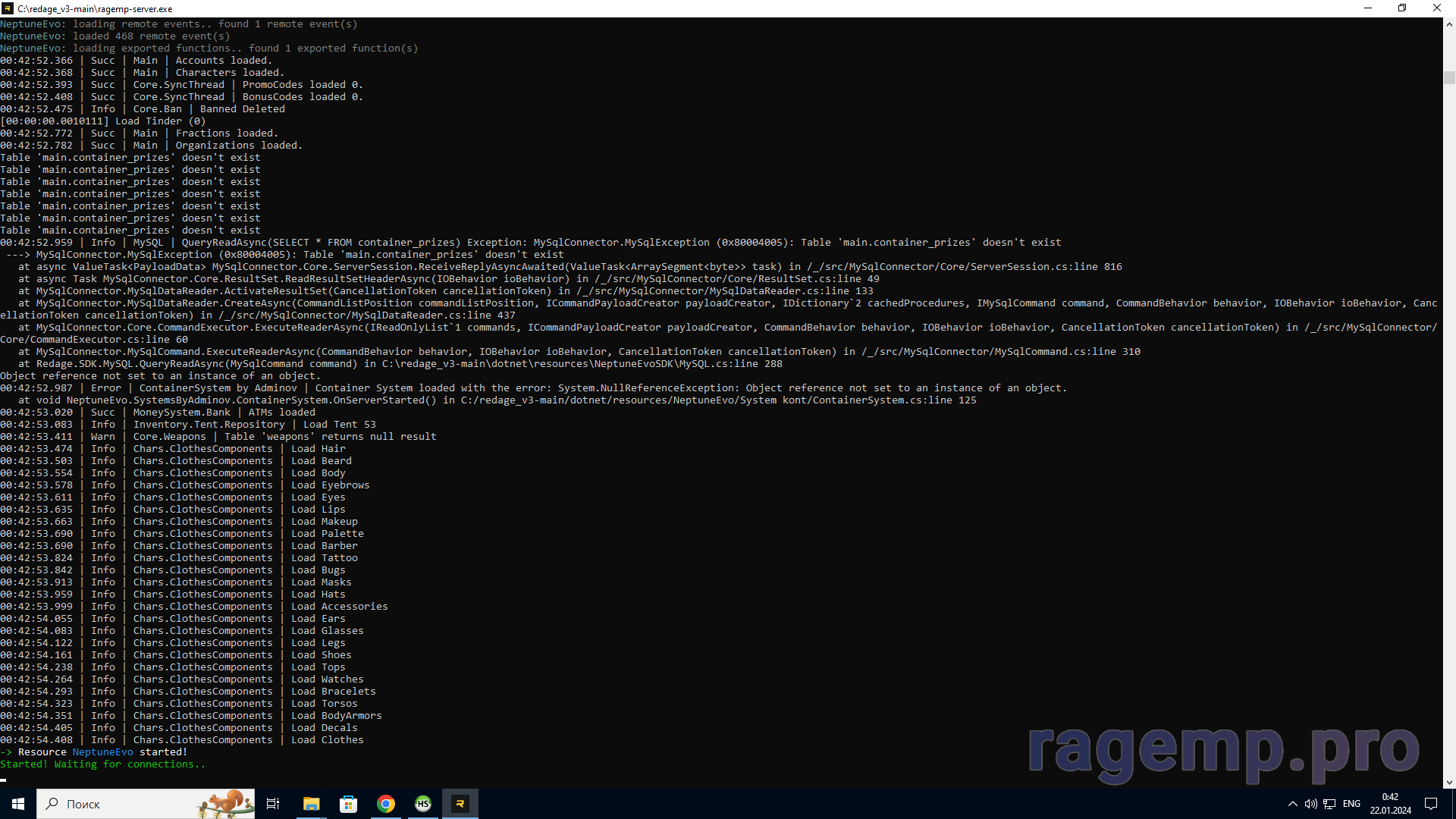Click the volume speaker tray icon

pos(1310,804)
